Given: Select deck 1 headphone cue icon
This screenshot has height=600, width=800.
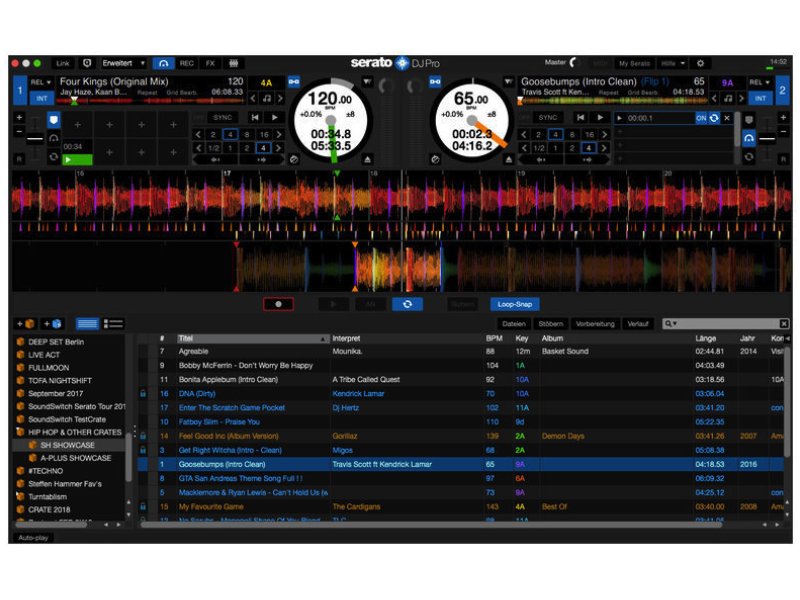Looking at the screenshot, I should 54,138.
